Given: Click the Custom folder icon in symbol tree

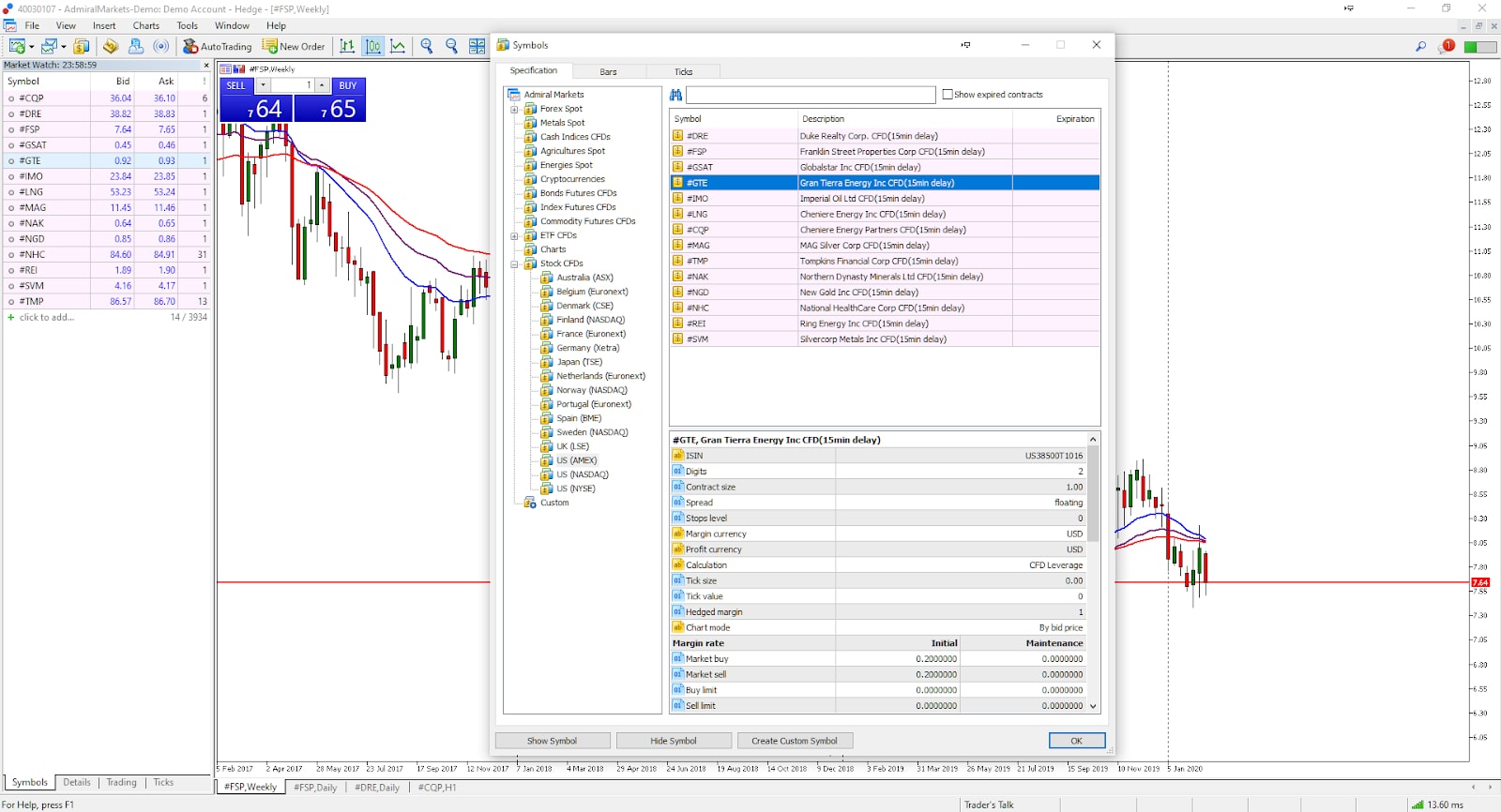Looking at the screenshot, I should click(x=530, y=503).
